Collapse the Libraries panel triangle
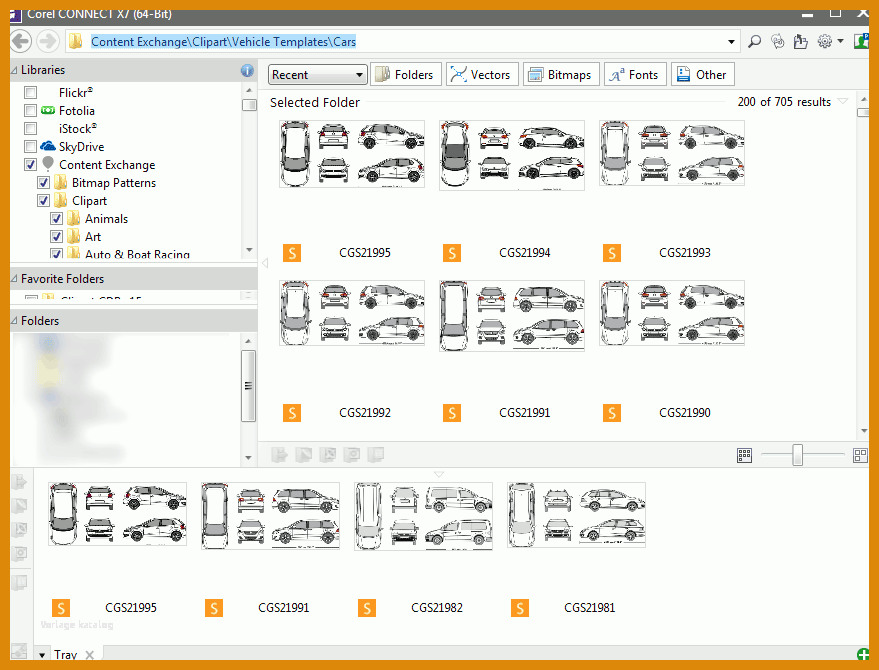The width and height of the screenshot is (879, 670). (x=14, y=70)
